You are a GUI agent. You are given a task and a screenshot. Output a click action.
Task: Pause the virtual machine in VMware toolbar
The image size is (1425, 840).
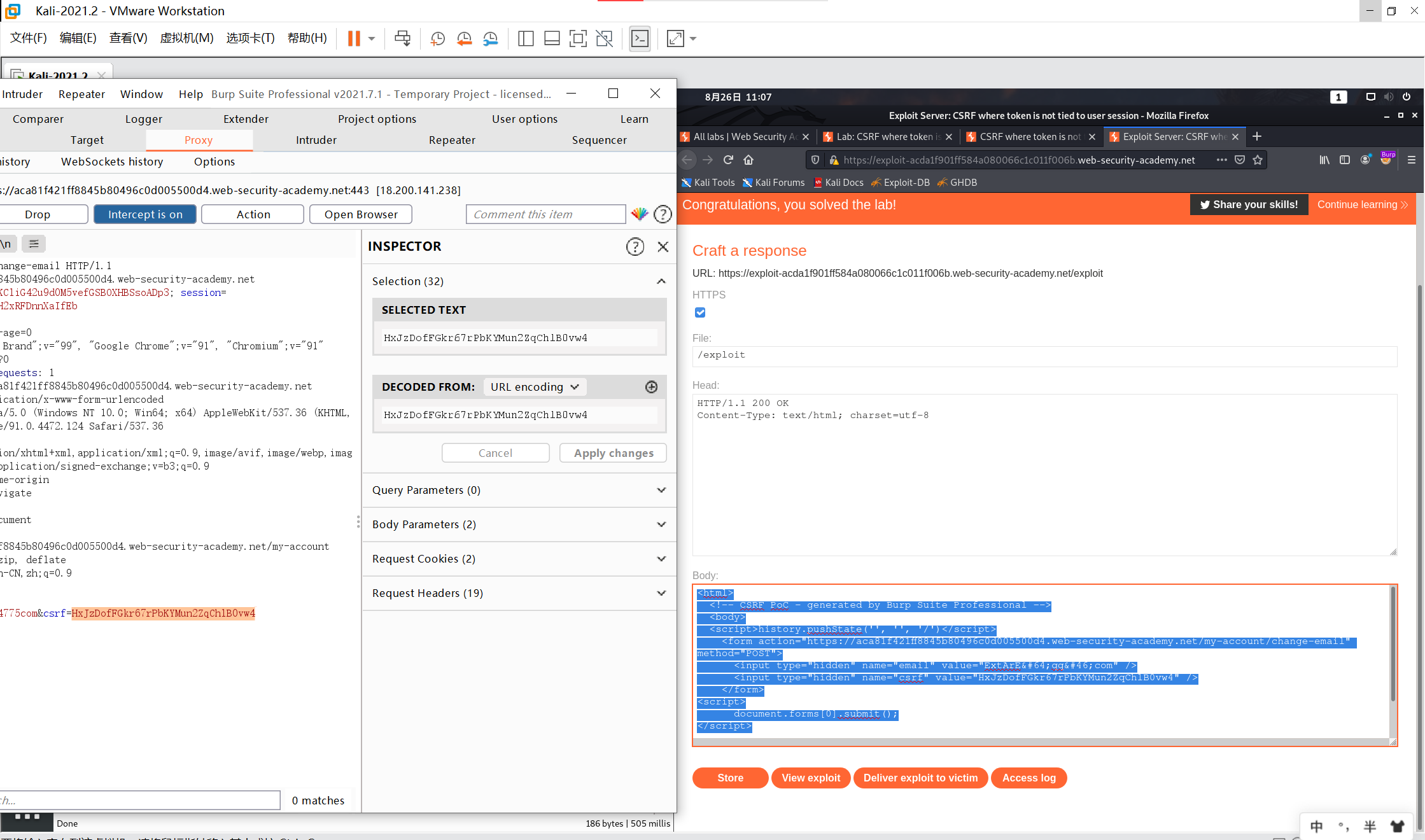click(354, 38)
